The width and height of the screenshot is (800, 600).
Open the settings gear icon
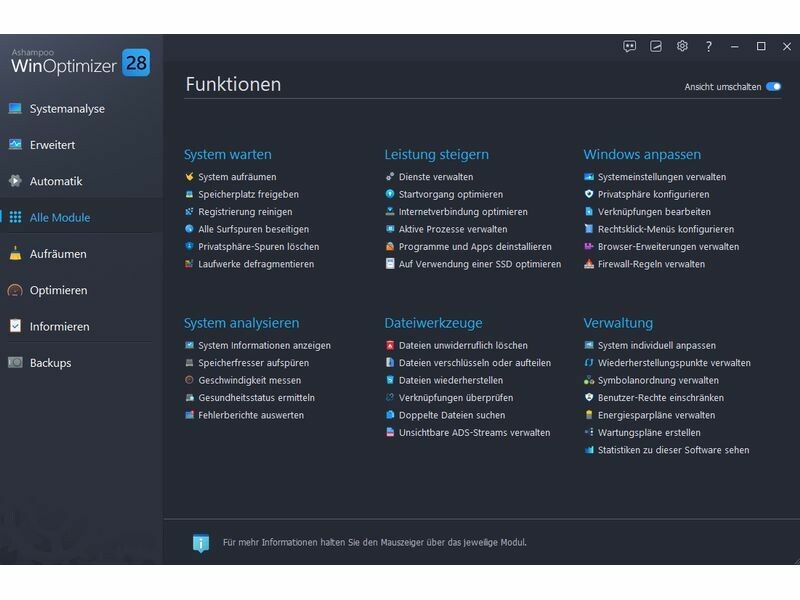click(x=682, y=46)
